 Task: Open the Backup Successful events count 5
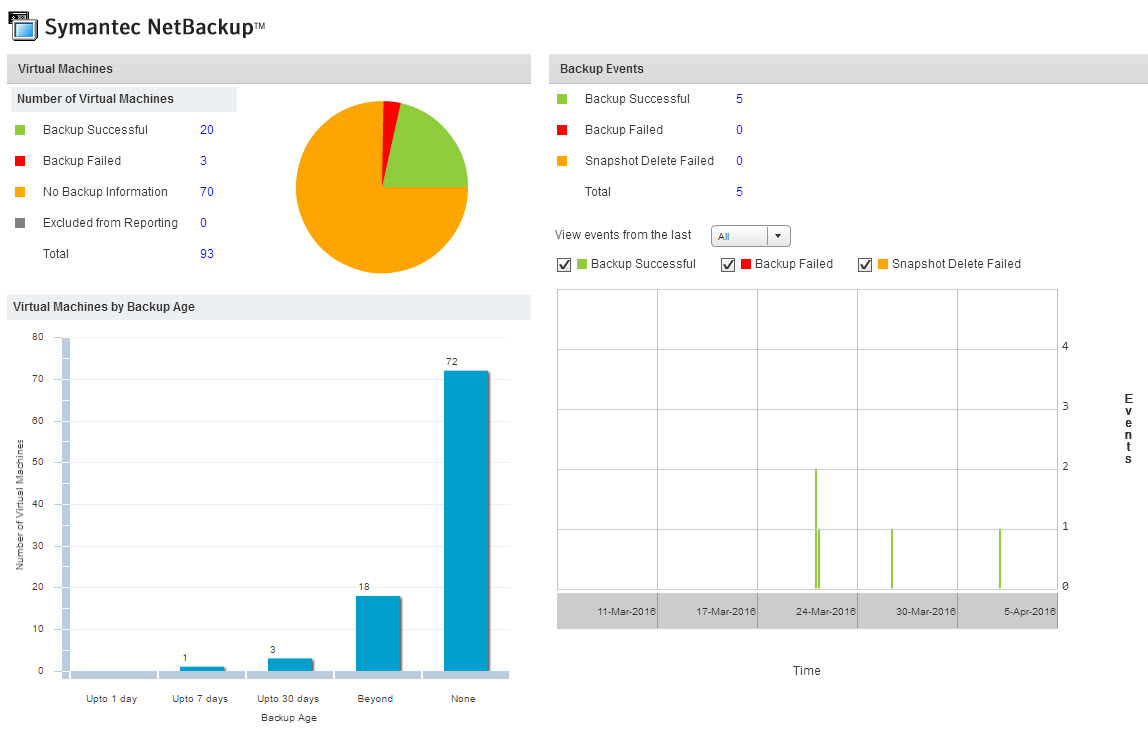(739, 99)
